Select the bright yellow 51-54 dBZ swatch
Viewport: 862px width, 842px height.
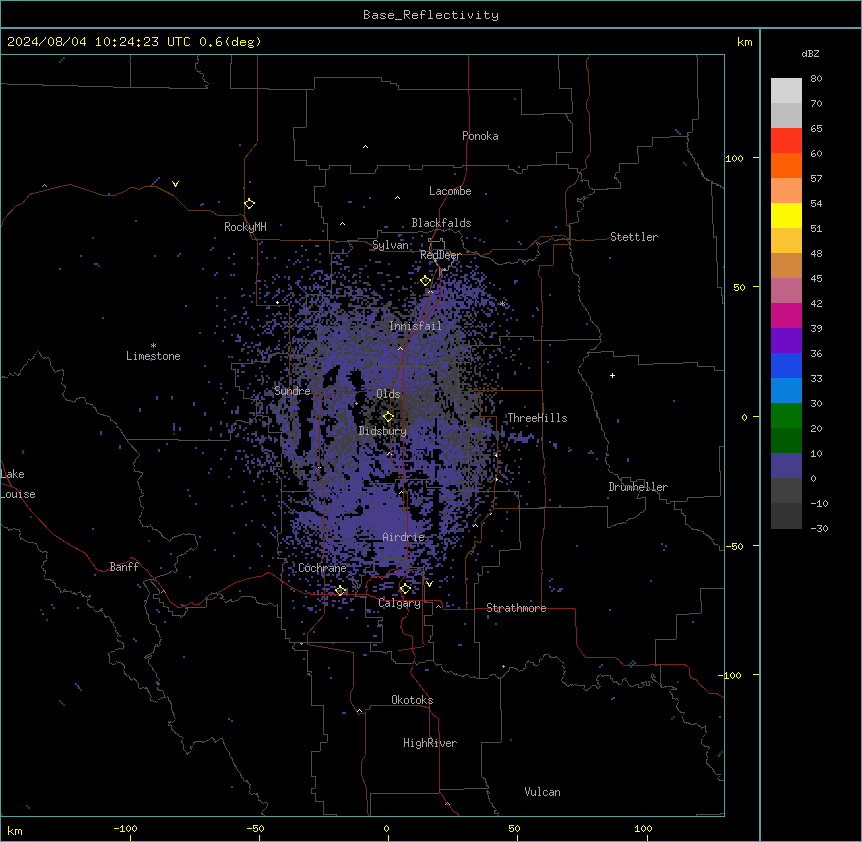pos(786,215)
